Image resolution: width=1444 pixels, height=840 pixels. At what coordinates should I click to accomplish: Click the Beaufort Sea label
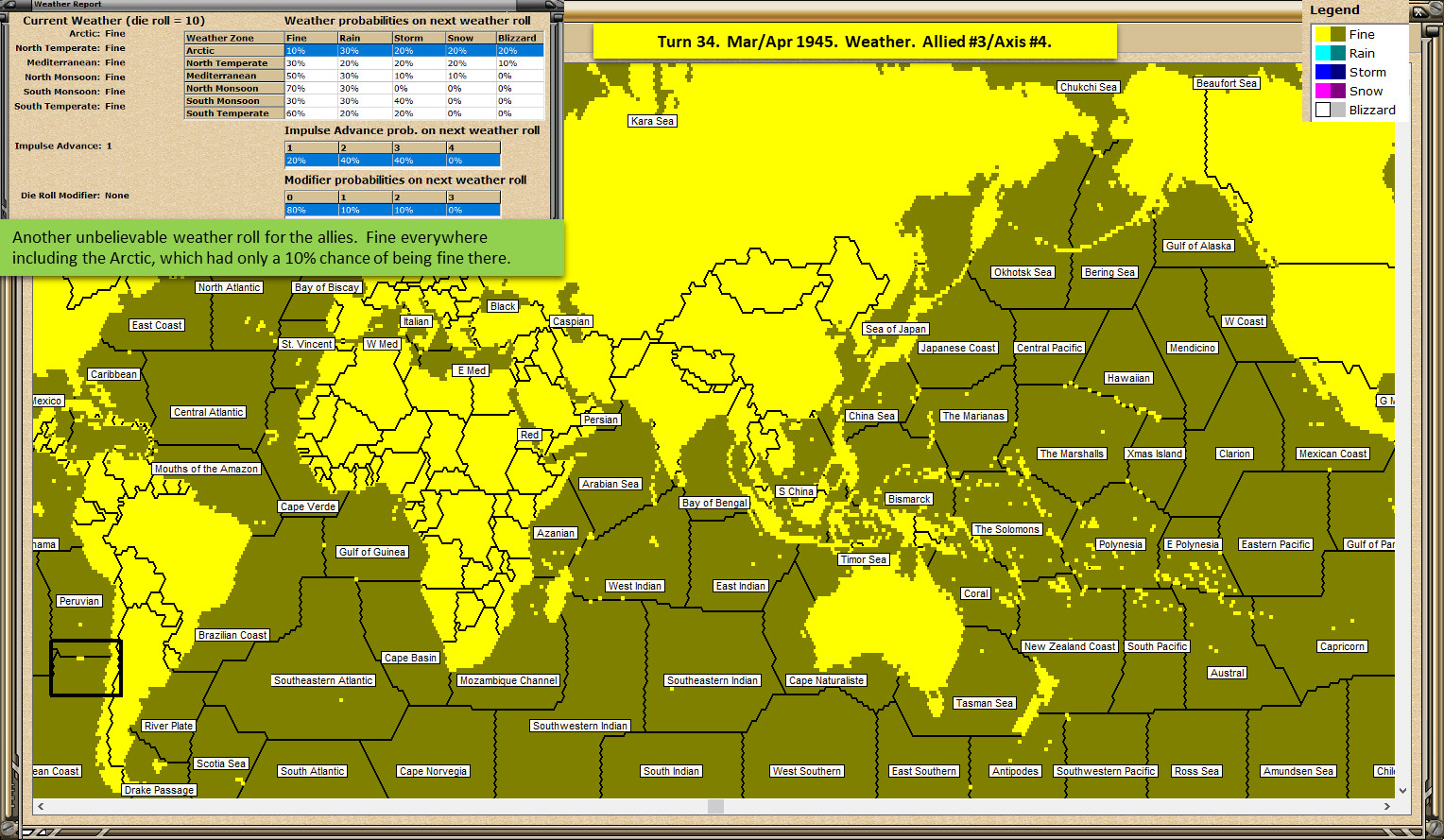(x=1227, y=83)
